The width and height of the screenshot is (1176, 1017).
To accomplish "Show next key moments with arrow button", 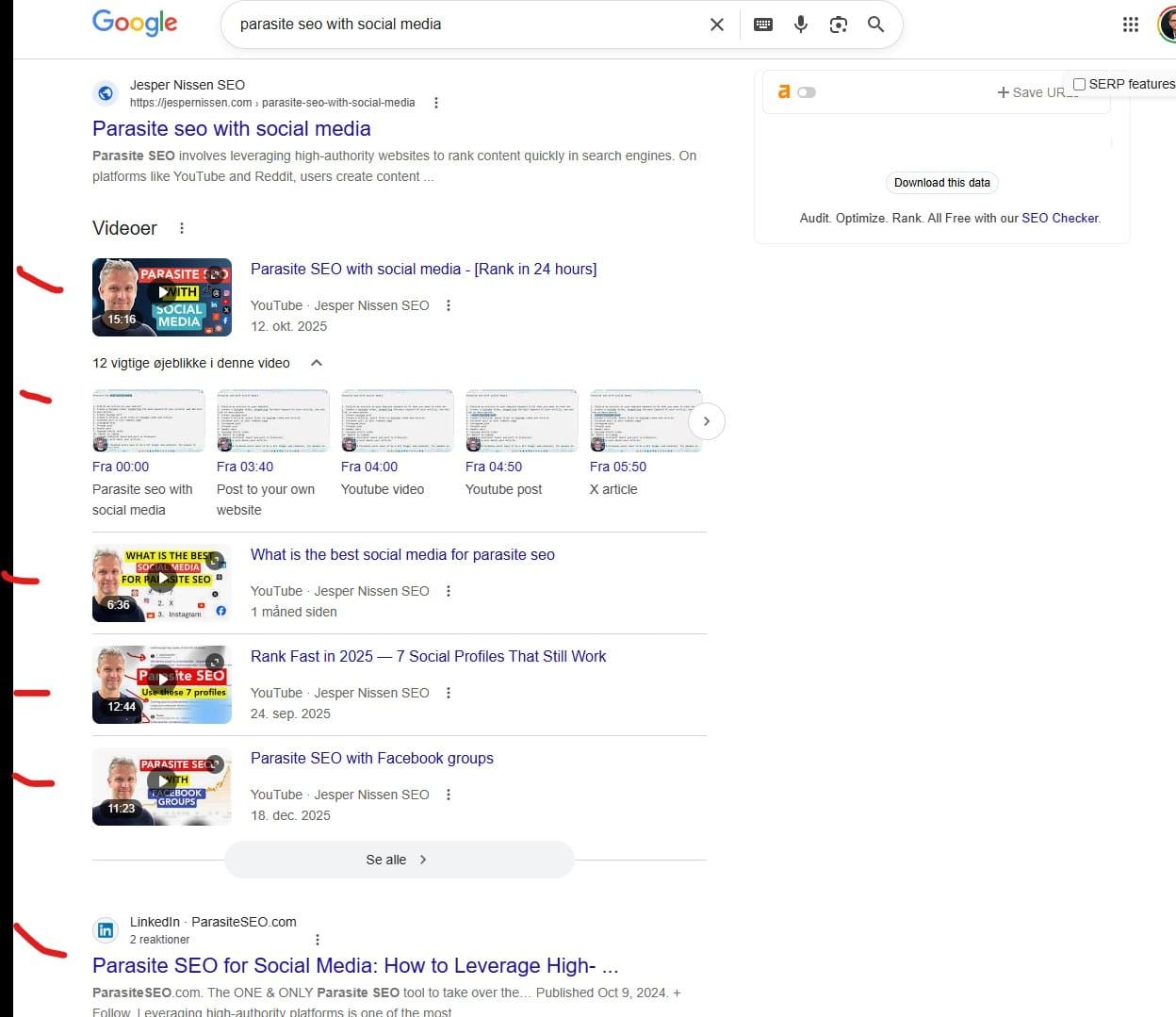I will [707, 421].
